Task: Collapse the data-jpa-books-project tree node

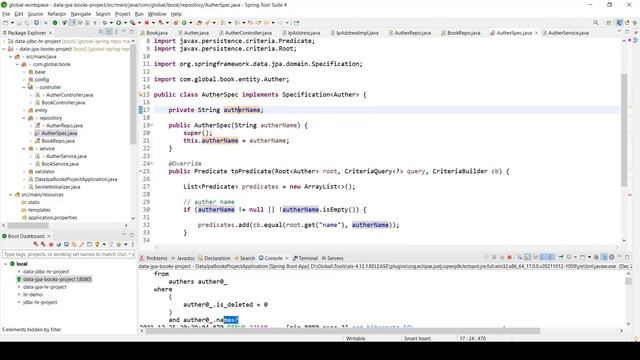Action: [4, 49]
